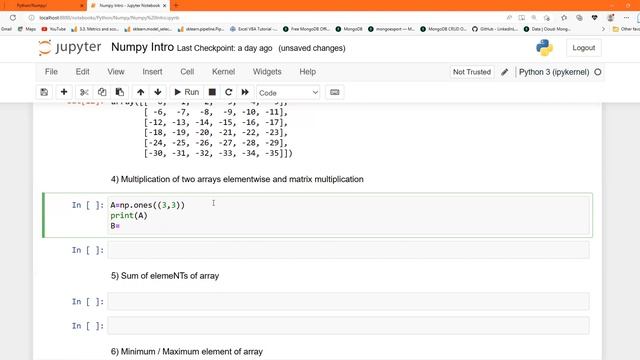Click first empty cell under Sum of elemeNTs
640x360 pixels.
click(x=349, y=302)
